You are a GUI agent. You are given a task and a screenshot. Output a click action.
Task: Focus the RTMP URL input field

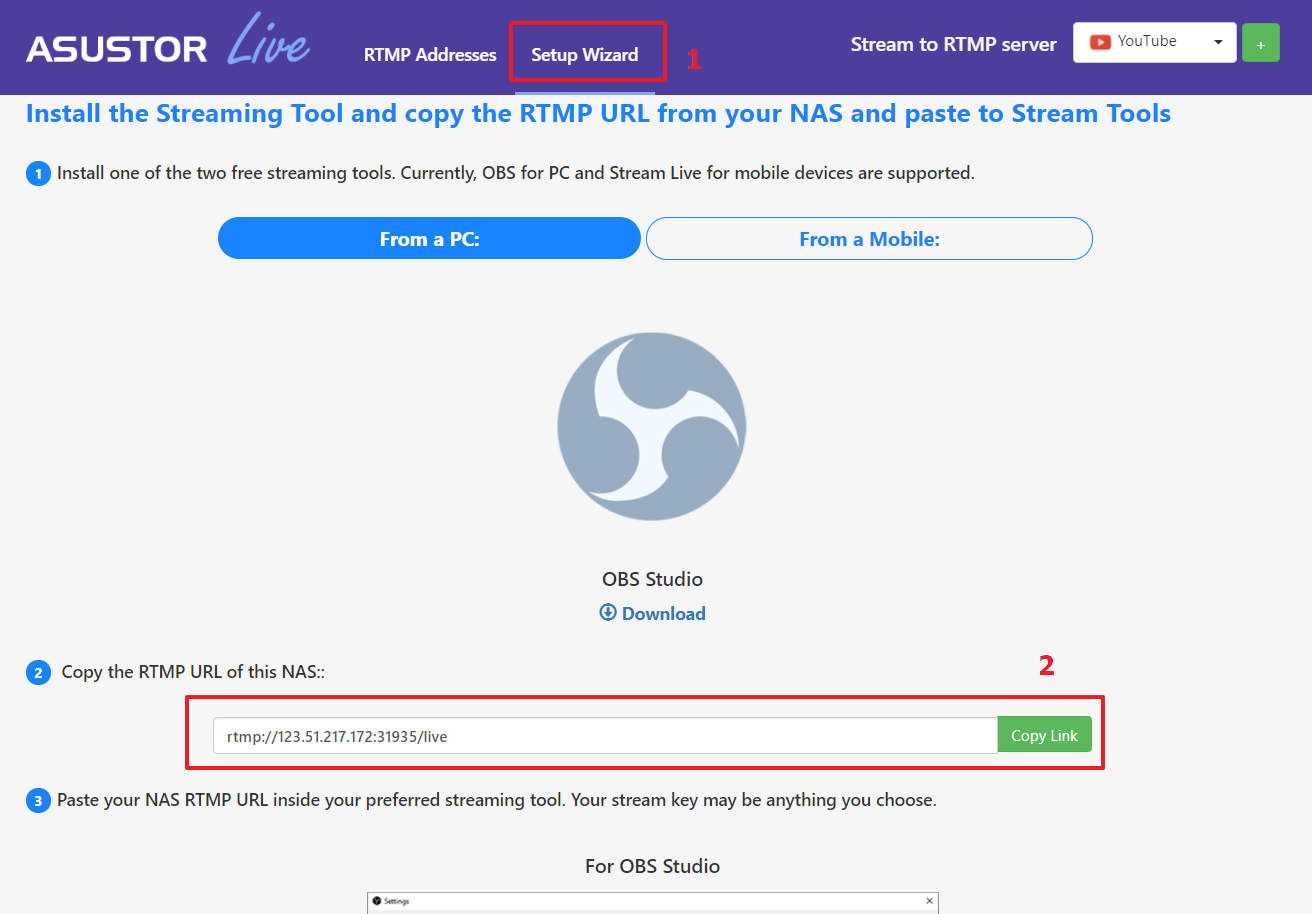(605, 736)
